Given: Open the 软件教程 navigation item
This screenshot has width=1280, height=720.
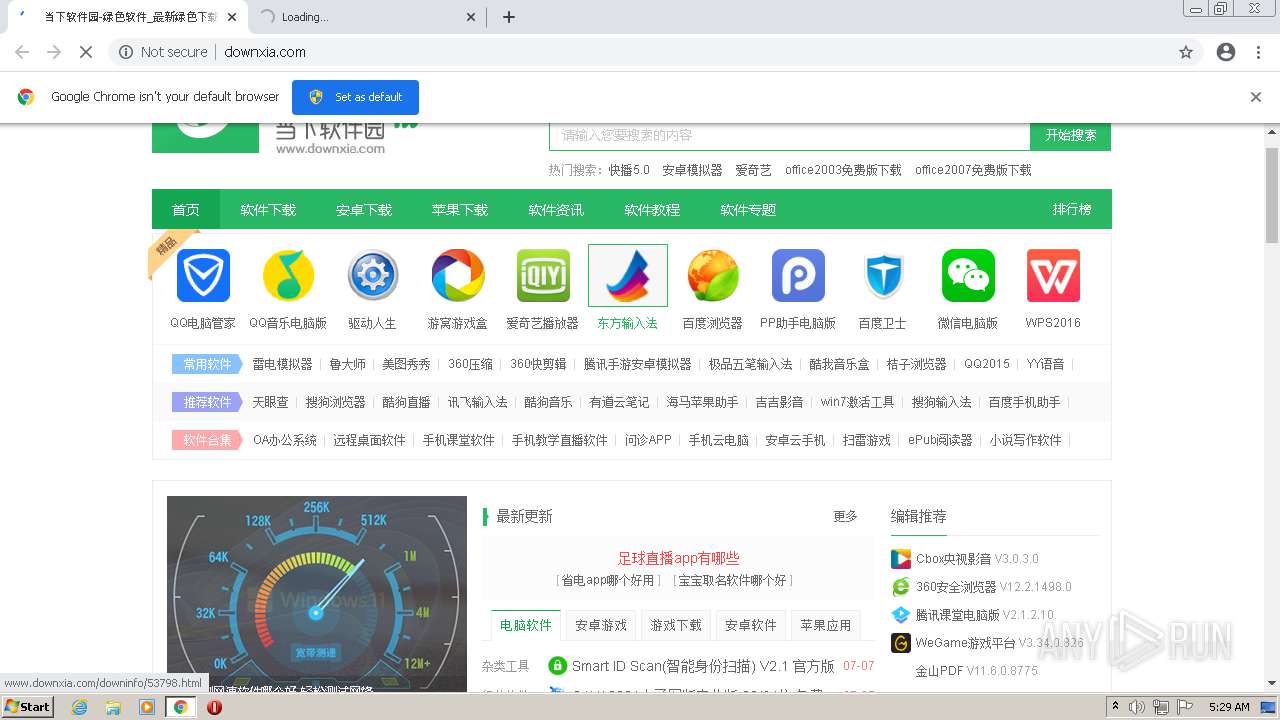Looking at the screenshot, I should pyautogui.click(x=652, y=210).
